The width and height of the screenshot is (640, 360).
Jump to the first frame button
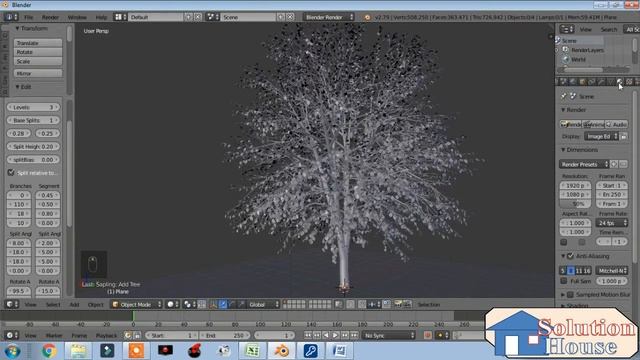click(x=308, y=336)
